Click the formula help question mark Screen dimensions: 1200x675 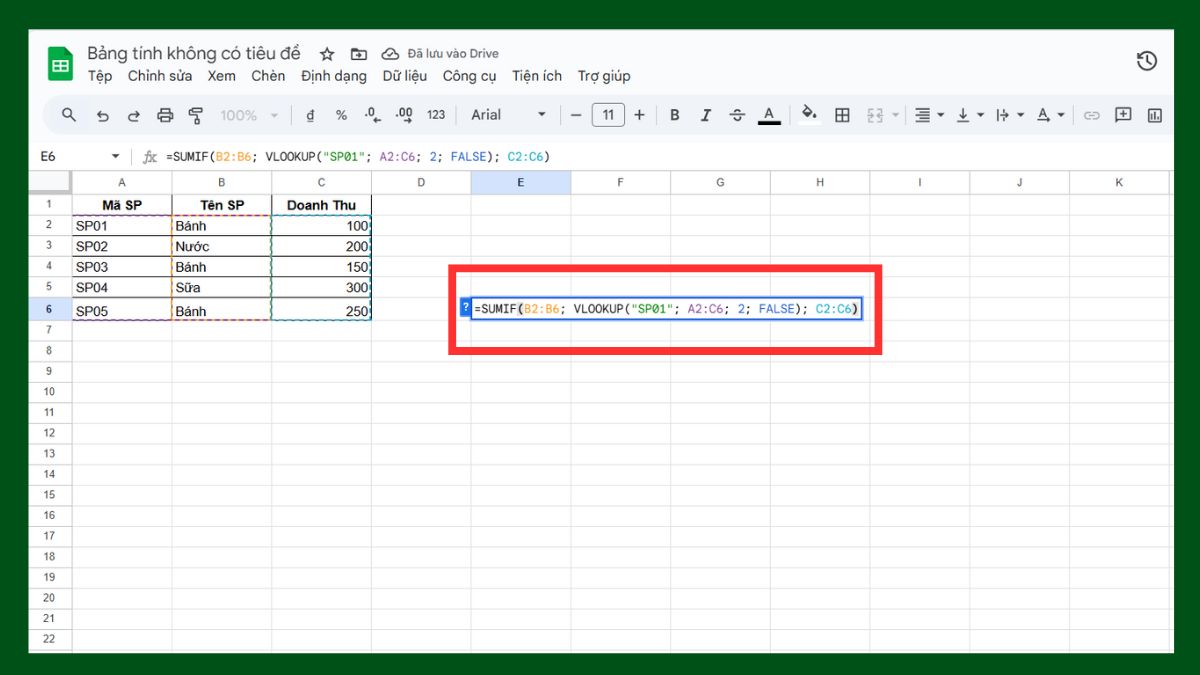pos(465,308)
